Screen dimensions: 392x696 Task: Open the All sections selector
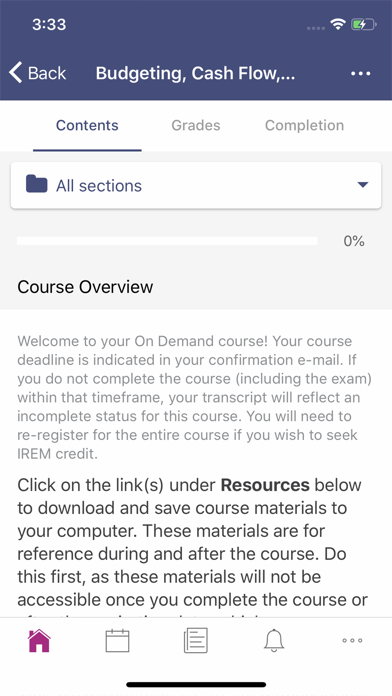[x=196, y=185]
